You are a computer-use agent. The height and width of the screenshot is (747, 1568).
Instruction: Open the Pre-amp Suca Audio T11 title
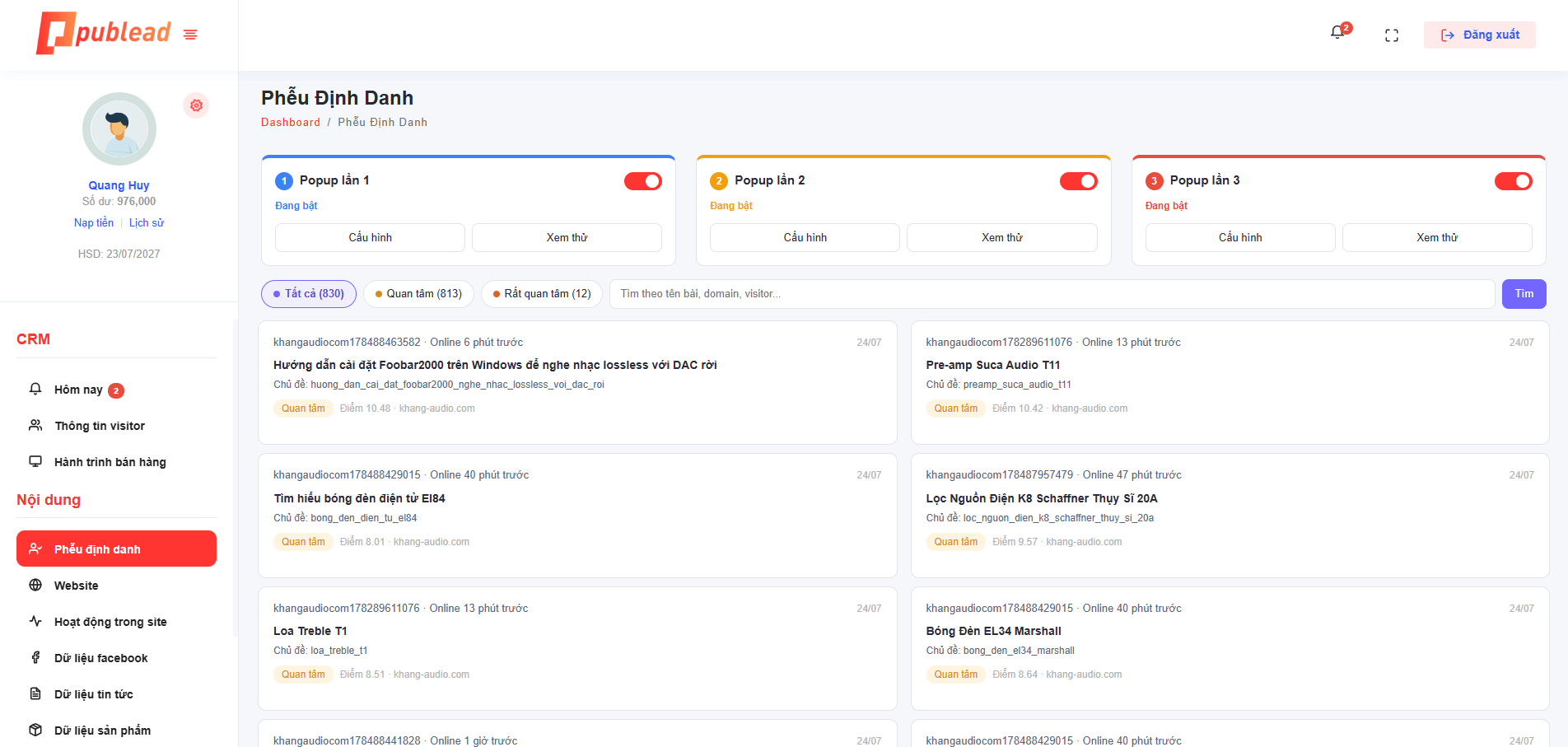pos(993,365)
